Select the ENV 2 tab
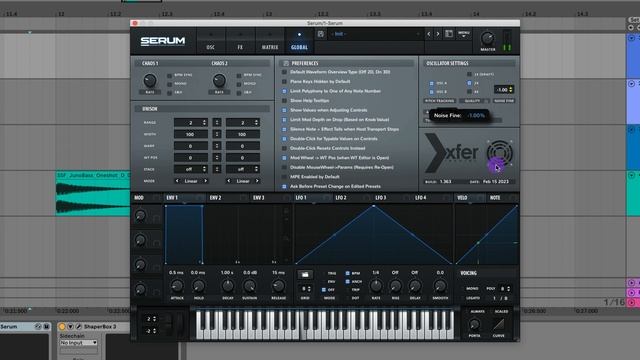This screenshot has width=640, height=360. click(x=215, y=198)
